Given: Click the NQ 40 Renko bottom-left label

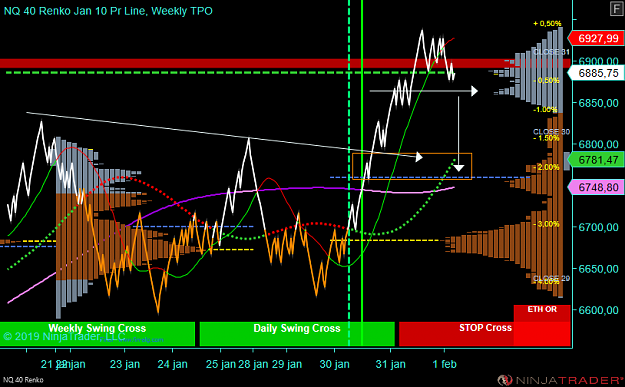Looking at the screenshot, I should click(23, 380).
